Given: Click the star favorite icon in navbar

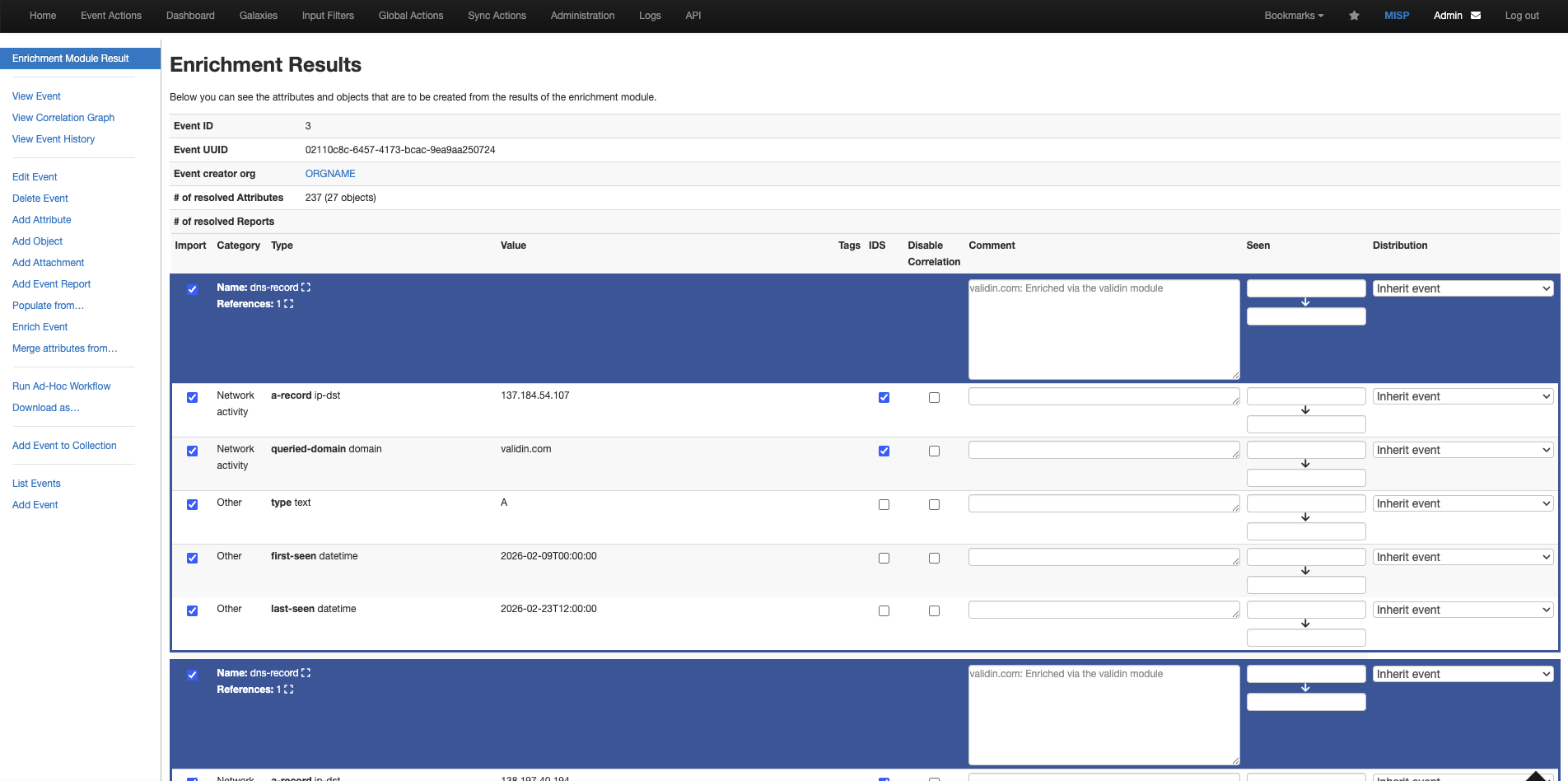Looking at the screenshot, I should (x=1353, y=15).
